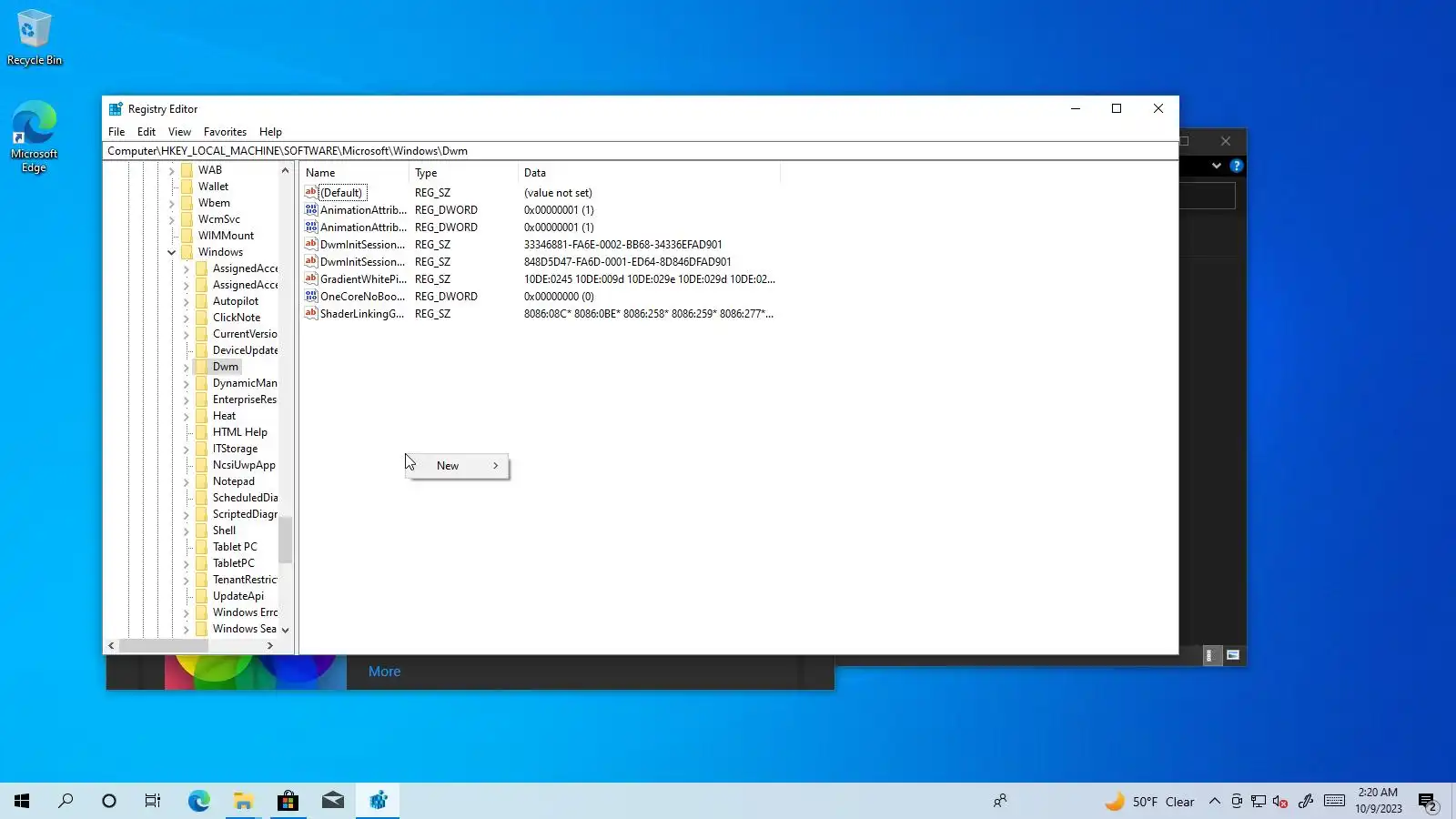The height and width of the screenshot is (819, 1456).
Task: Show hidden tray icons chevron
Action: (x=1214, y=802)
